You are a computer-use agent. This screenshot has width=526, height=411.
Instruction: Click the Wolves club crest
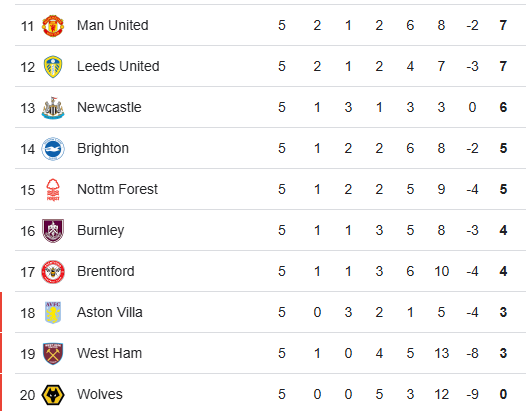[53, 394]
